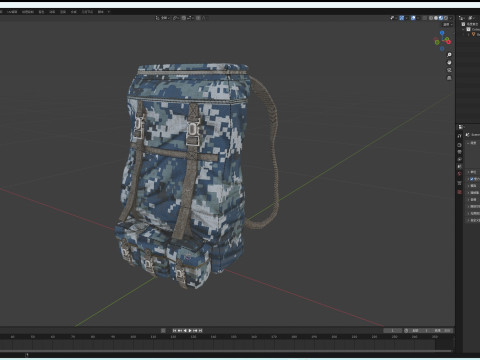This screenshot has height=360, width=480.
Task: Open the Options dropdown below shading buttons
Action: [447, 25]
